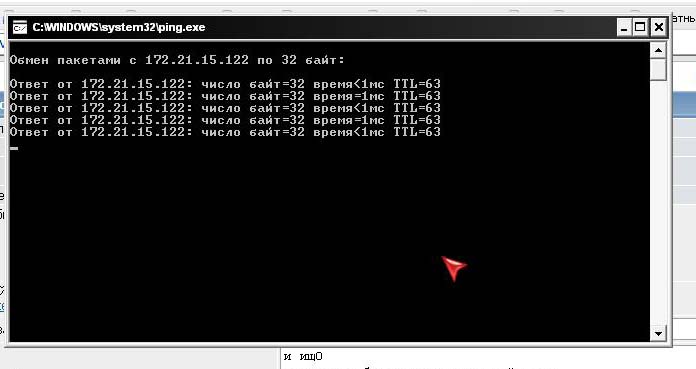Click IP 172.21.15.122 in the header line

[x=197, y=60]
